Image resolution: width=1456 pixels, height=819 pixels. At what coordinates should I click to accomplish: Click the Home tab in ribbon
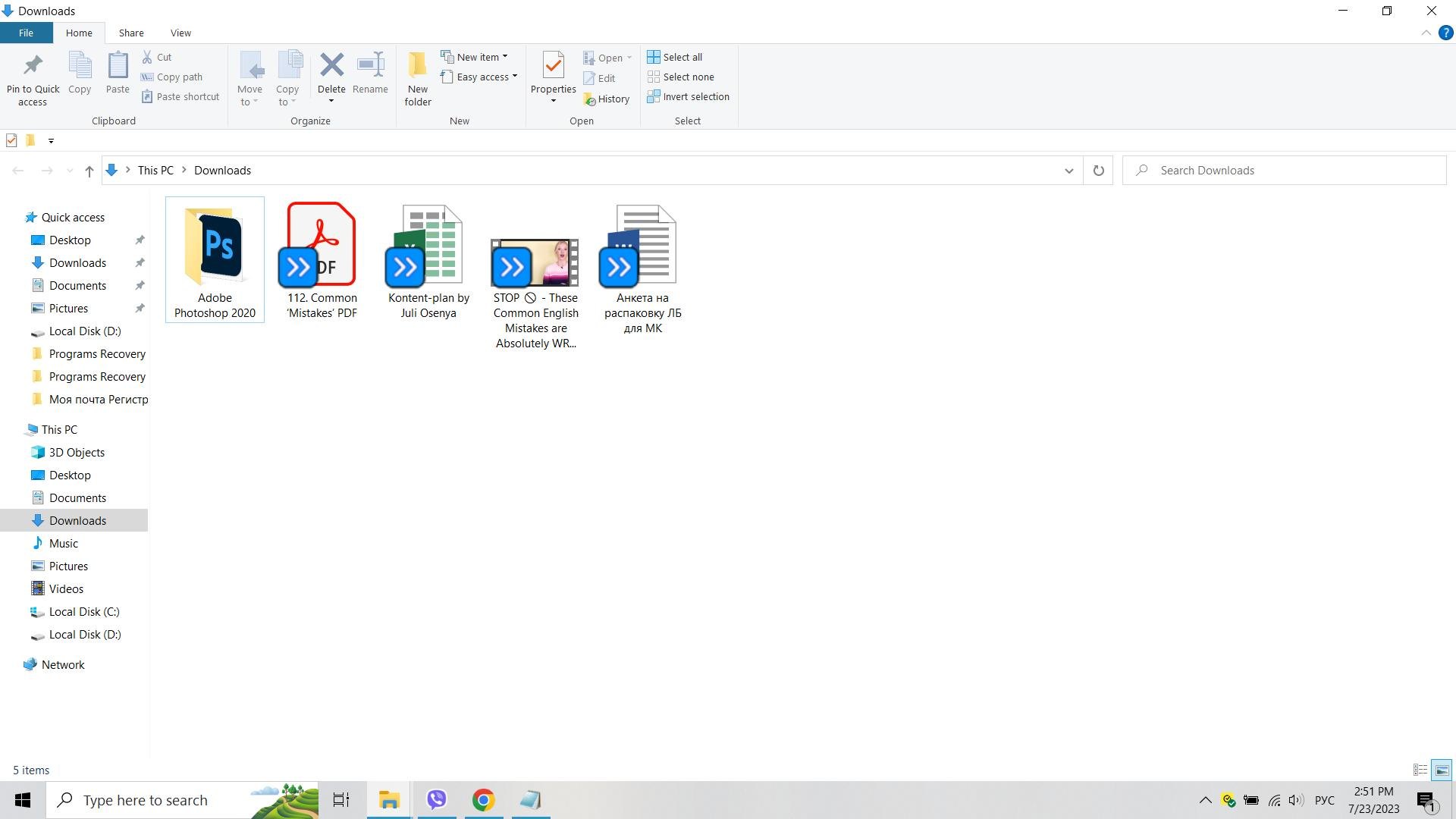(79, 33)
